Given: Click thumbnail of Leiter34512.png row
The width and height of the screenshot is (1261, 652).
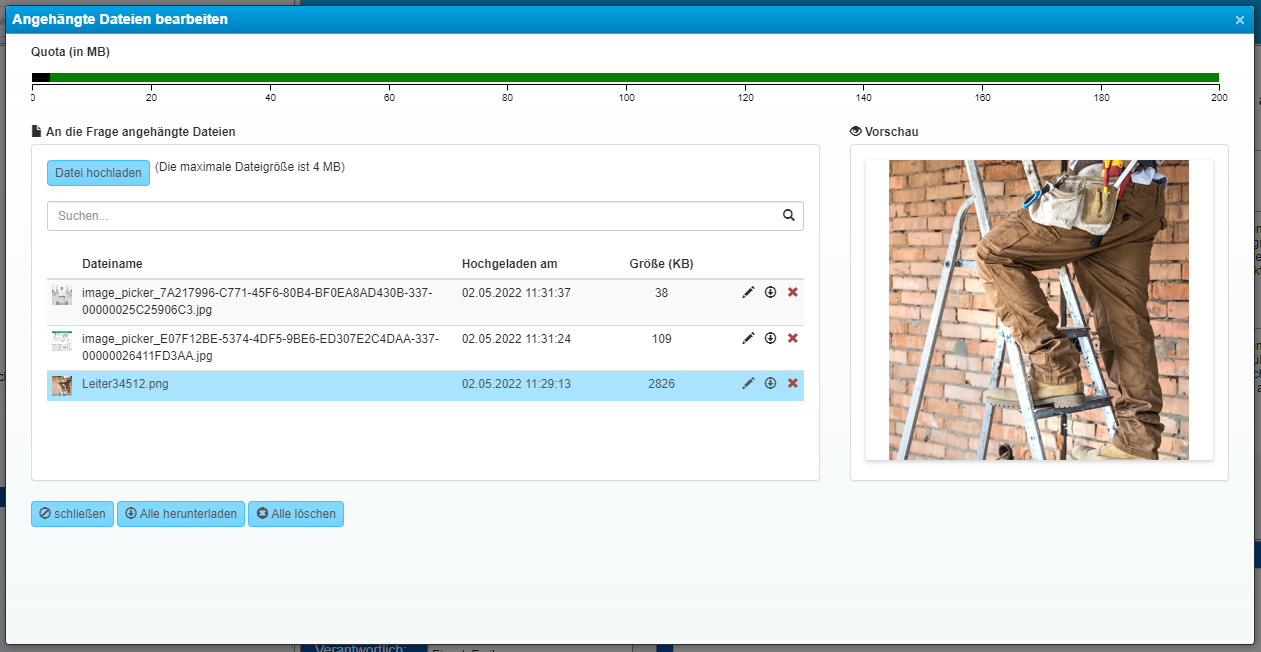Looking at the screenshot, I should (62, 386).
